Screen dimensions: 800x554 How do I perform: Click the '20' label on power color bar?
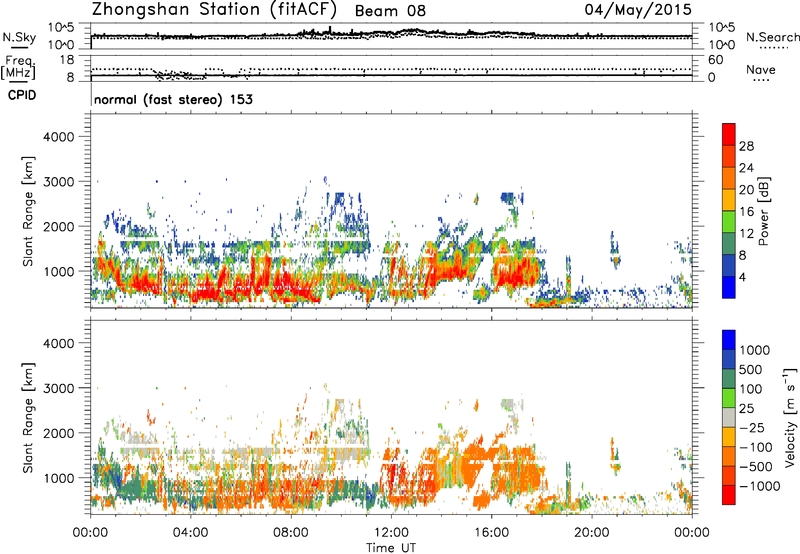(x=746, y=190)
